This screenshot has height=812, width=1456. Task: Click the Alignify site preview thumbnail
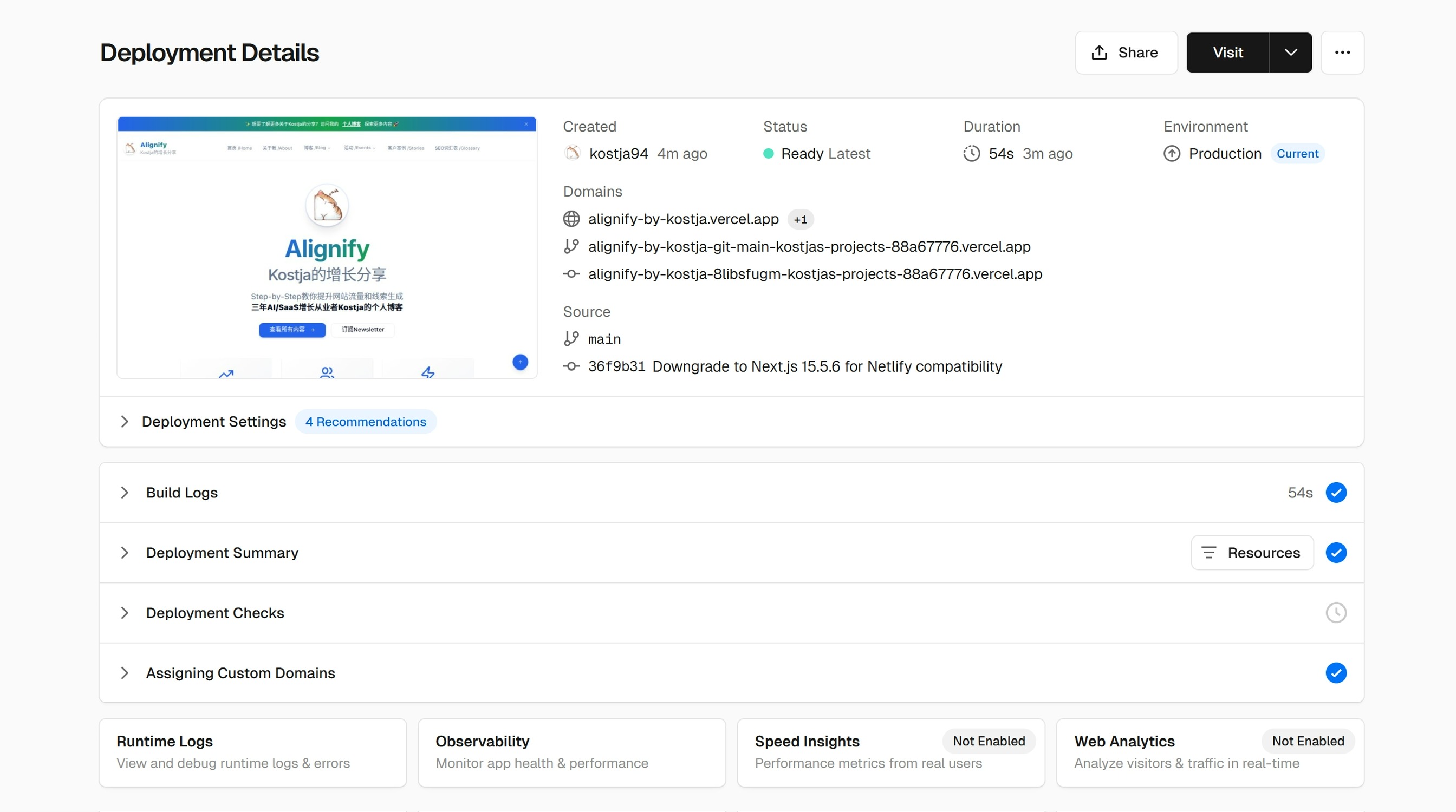click(327, 247)
